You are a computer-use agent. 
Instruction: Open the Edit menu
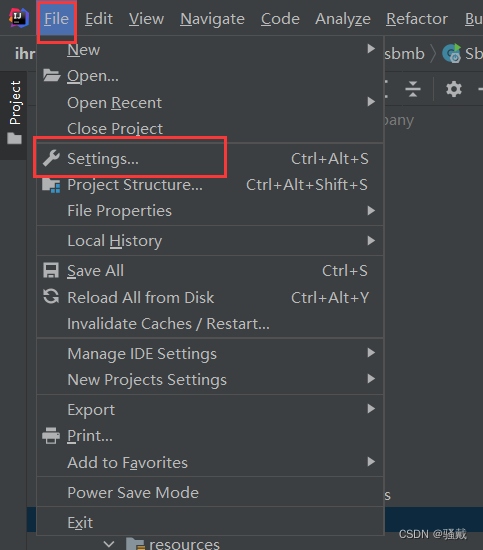click(x=99, y=19)
